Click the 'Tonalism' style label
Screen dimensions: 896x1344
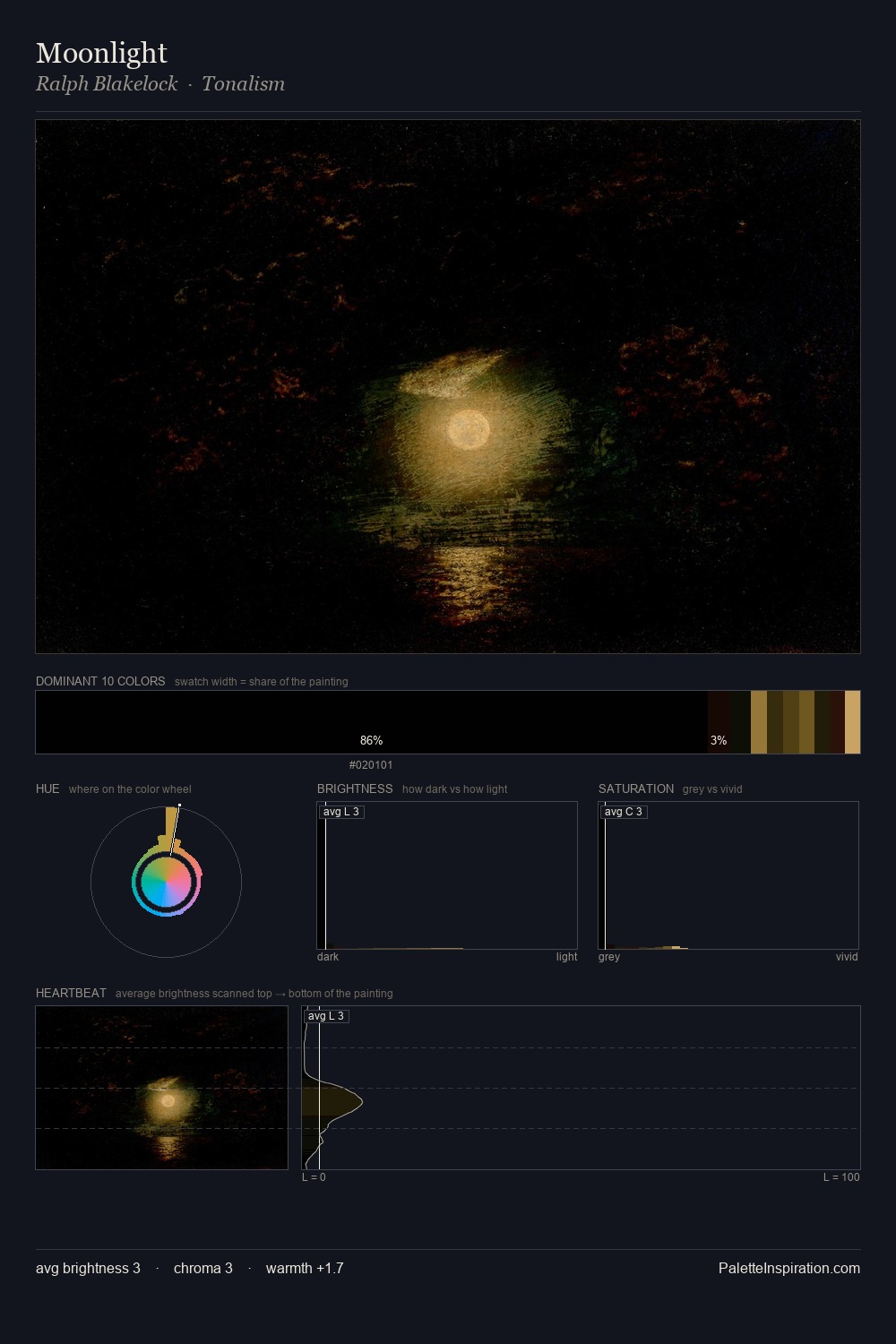(x=243, y=83)
